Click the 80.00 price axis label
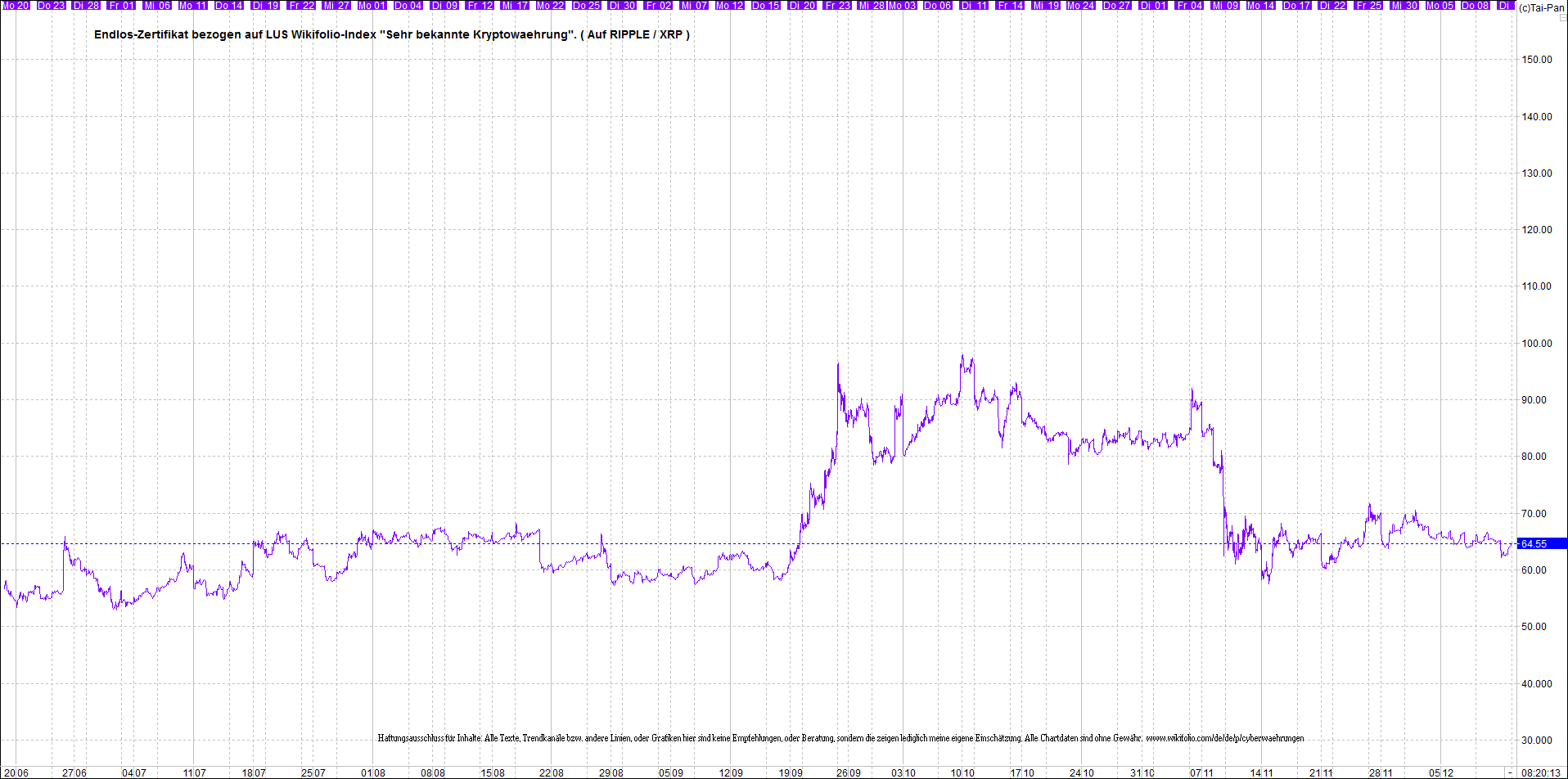 coord(1534,457)
